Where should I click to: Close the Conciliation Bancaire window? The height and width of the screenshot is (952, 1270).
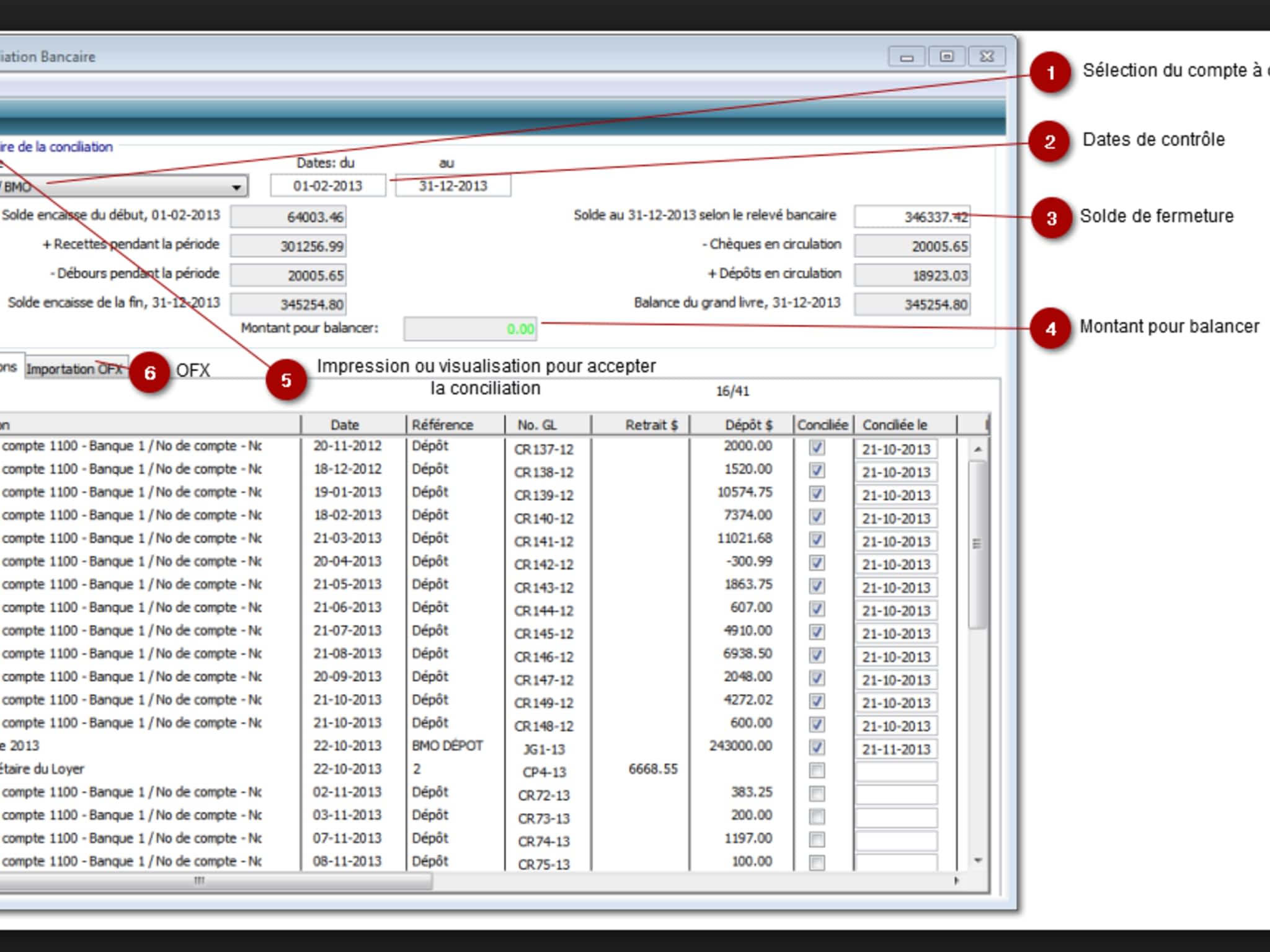pos(987,57)
